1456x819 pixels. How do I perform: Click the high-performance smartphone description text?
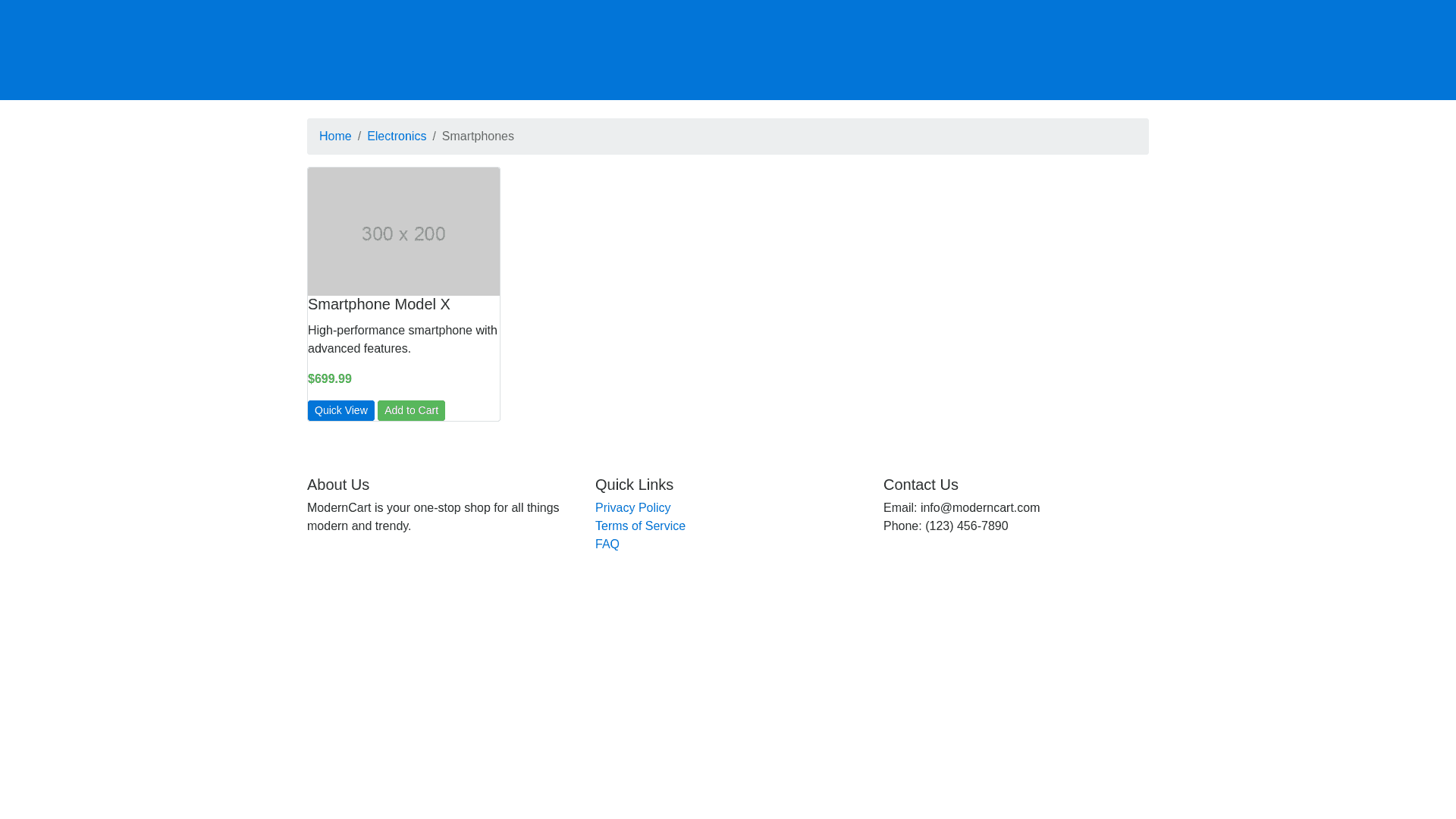click(x=402, y=340)
